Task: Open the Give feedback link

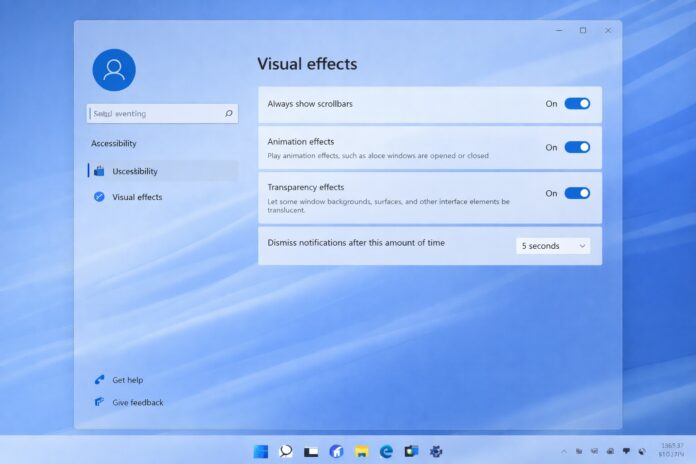Action: click(138, 403)
